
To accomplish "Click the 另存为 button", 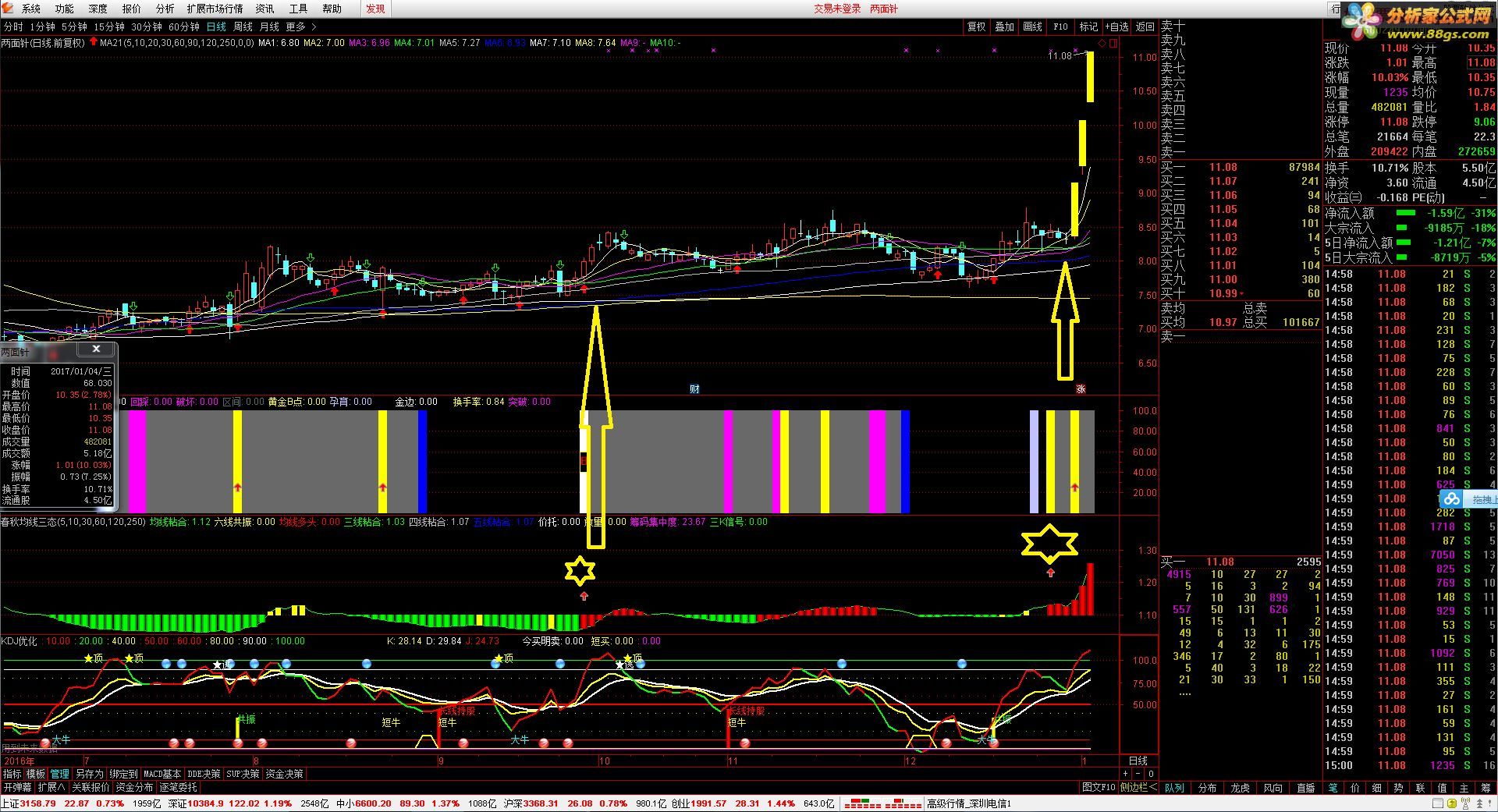I will pos(89,774).
